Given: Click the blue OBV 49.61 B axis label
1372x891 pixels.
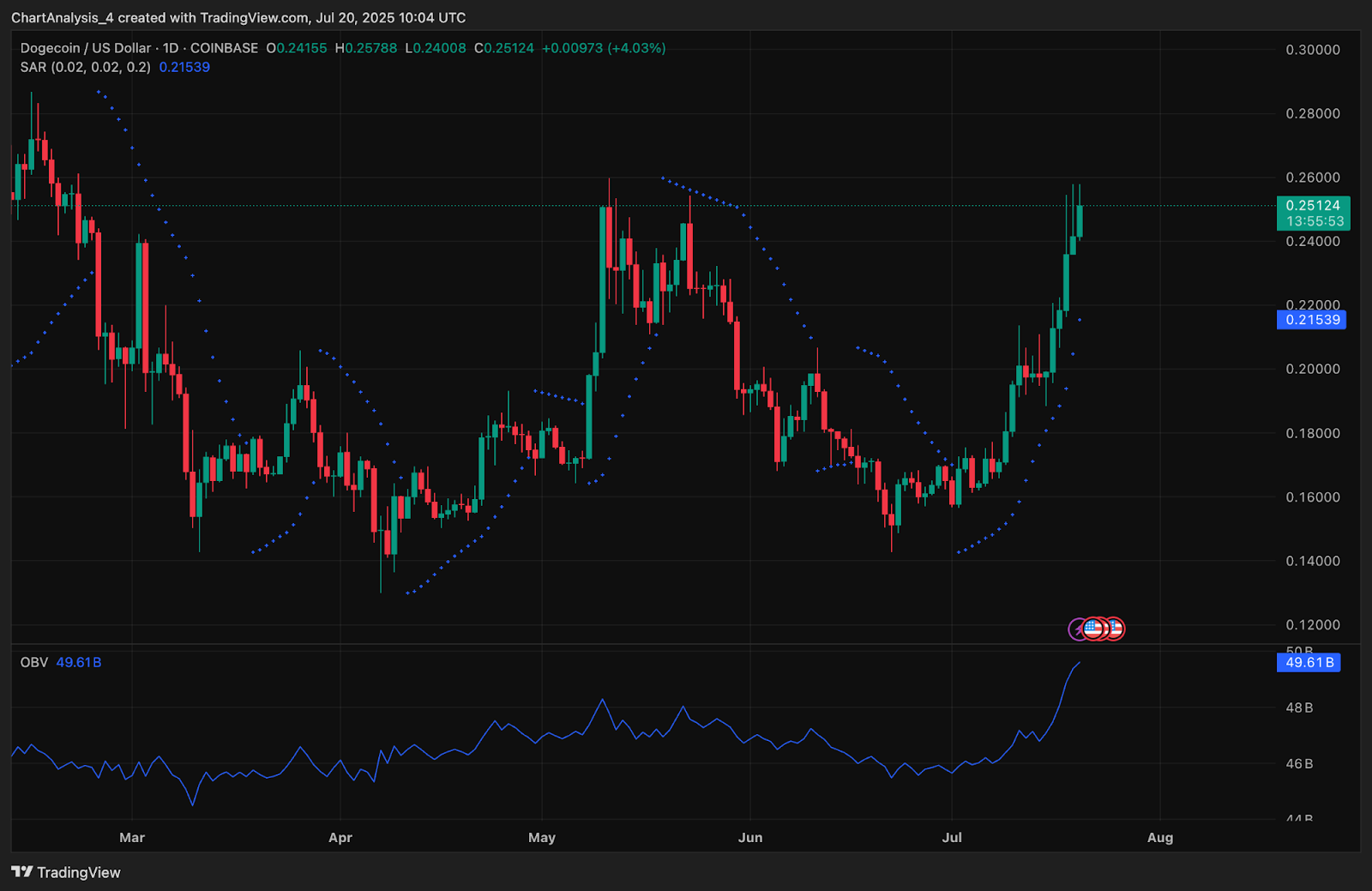Looking at the screenshot, I should (x=1309, y=663).
